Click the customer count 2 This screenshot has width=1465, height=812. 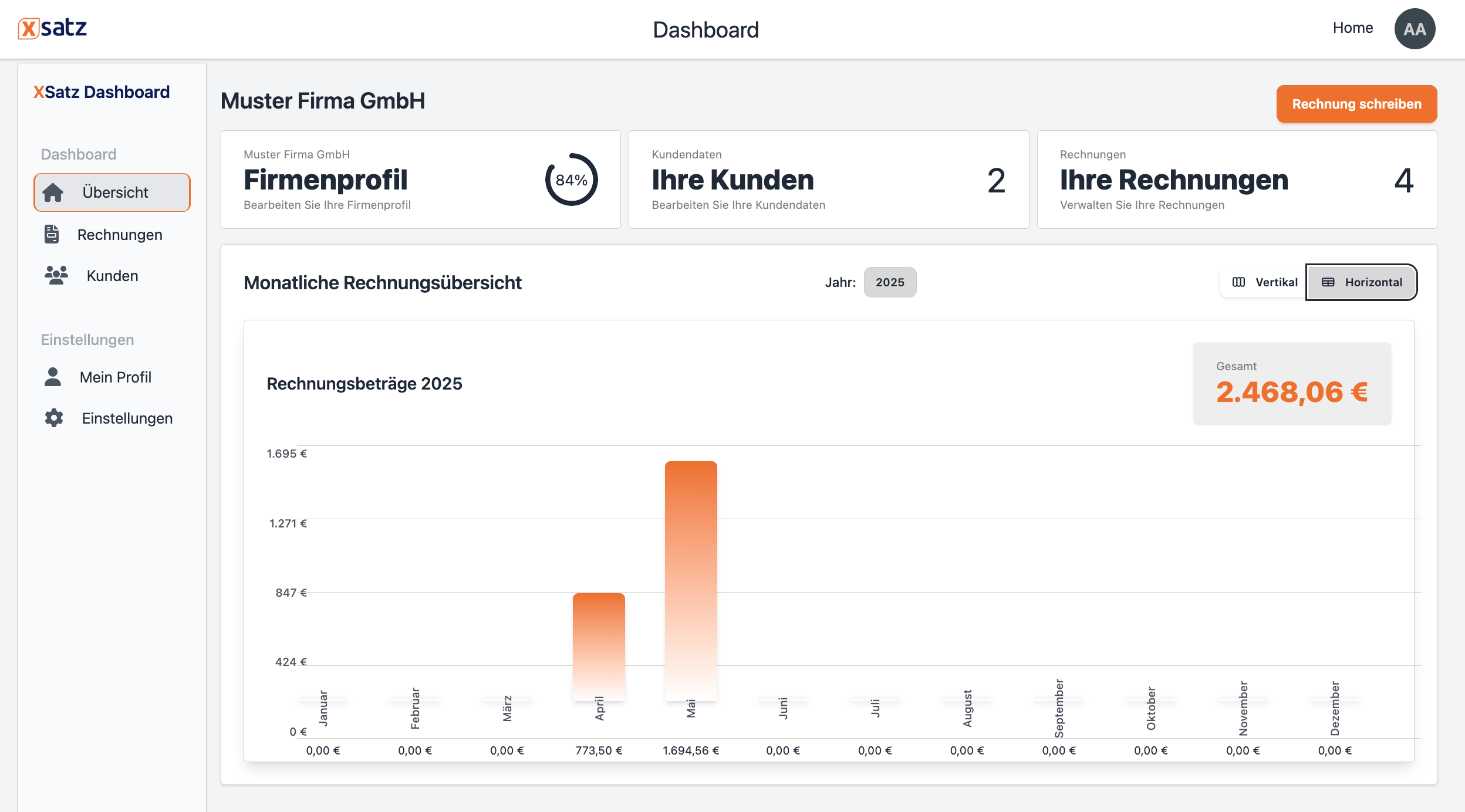[x=997, y=180]
